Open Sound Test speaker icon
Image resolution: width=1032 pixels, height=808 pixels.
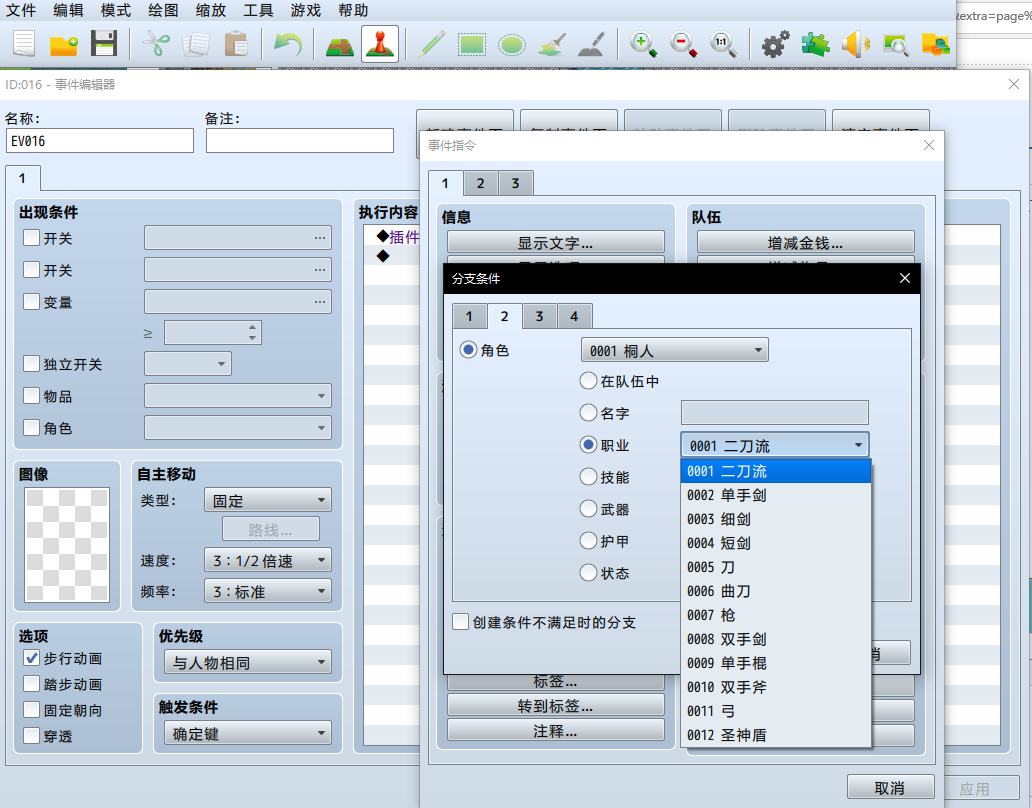click(856, 44)
